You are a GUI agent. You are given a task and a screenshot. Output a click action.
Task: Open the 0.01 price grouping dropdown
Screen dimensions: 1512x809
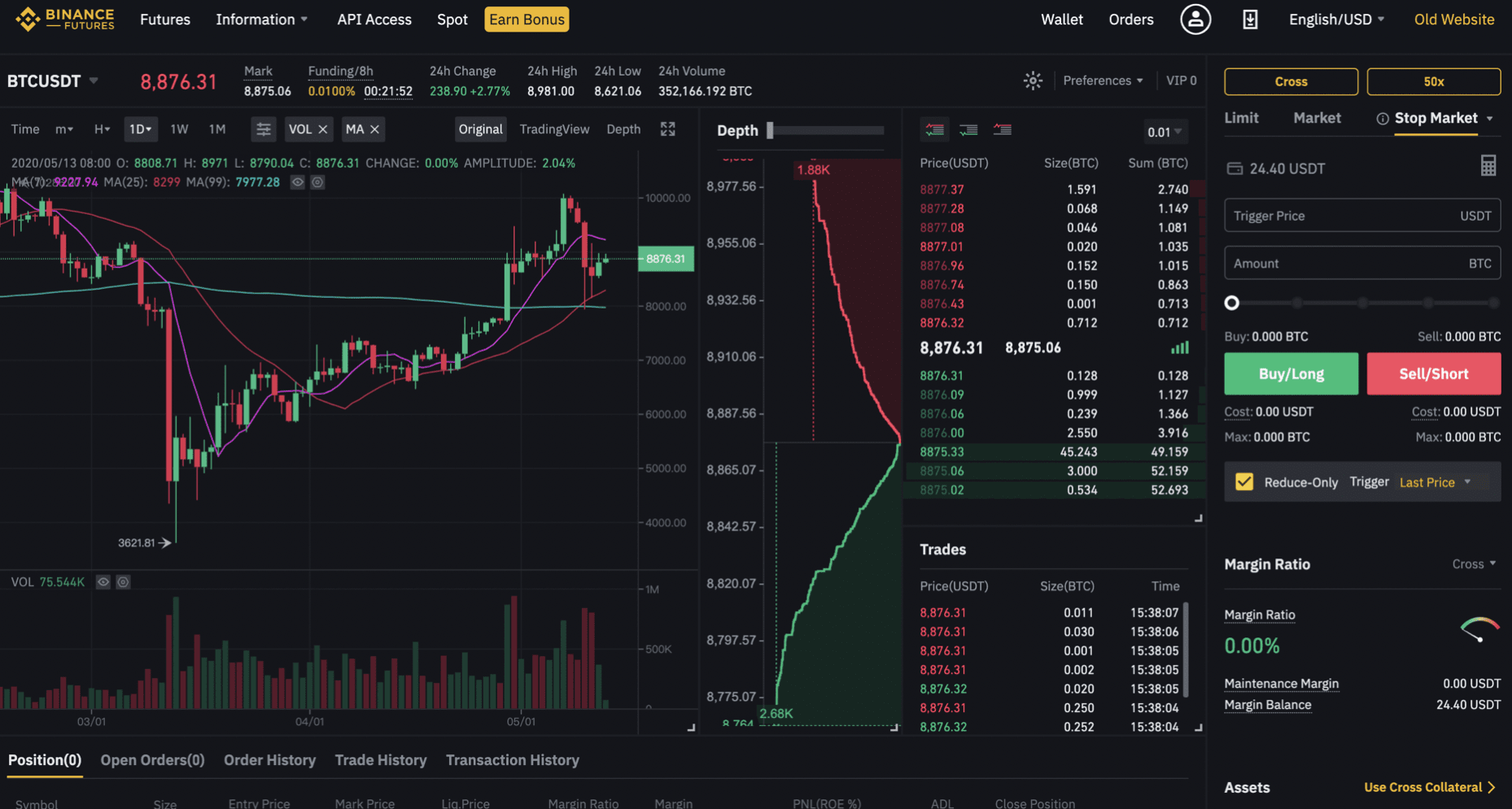click(x=1165, y=132)
